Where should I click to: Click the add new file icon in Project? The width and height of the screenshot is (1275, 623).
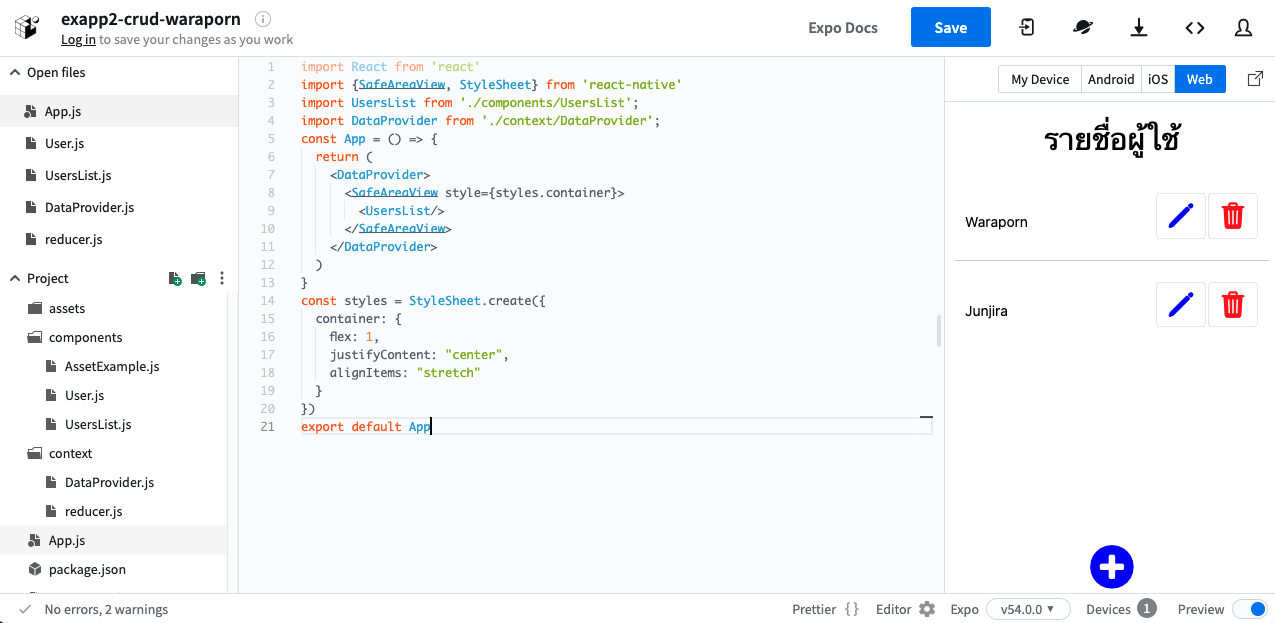coord(175,279)
